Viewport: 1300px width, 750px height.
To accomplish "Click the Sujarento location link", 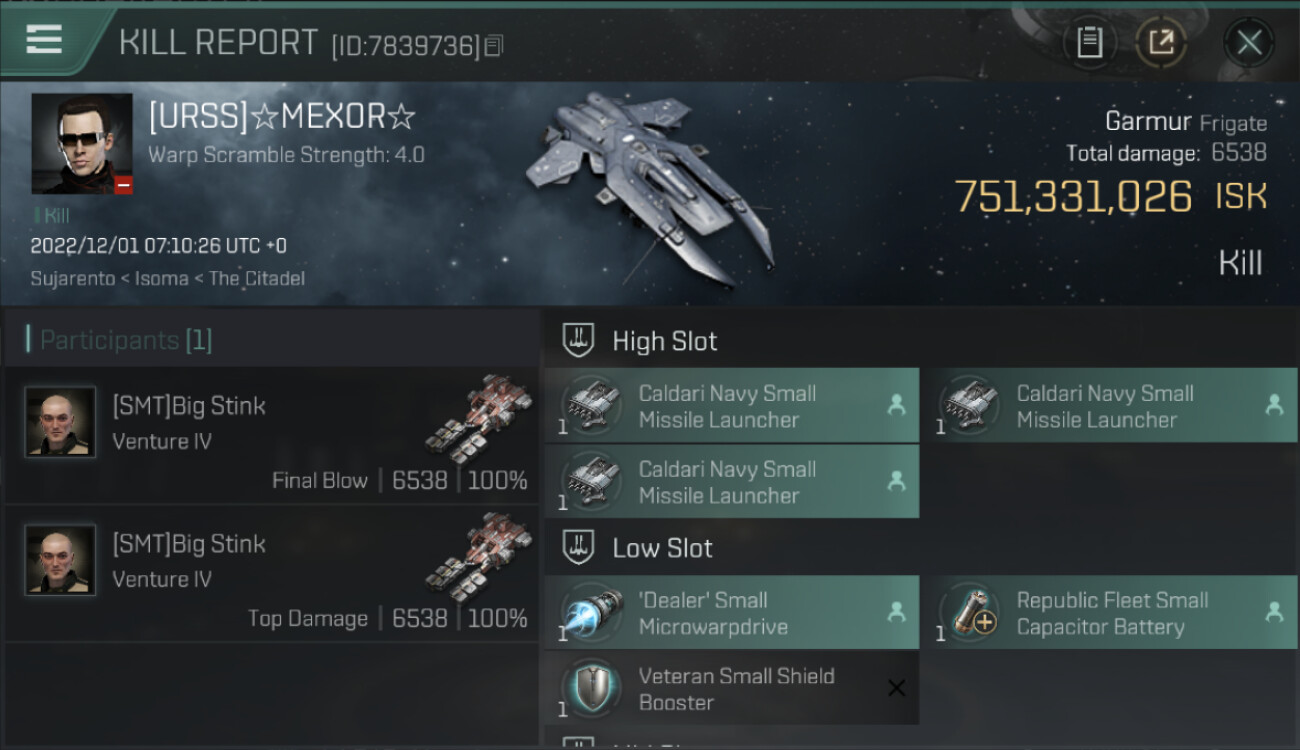I will (x=73, y=278).
